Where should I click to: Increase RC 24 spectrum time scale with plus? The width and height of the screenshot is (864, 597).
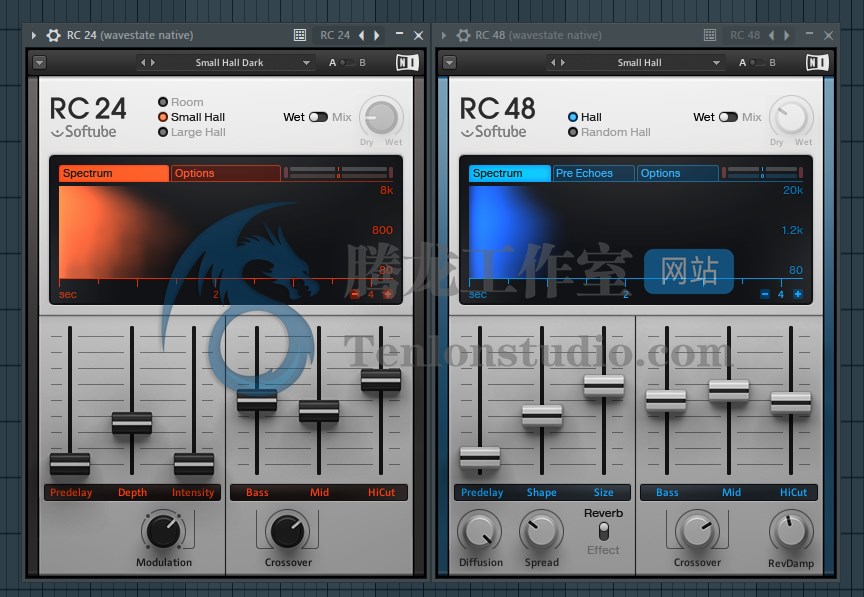(388, 294)
